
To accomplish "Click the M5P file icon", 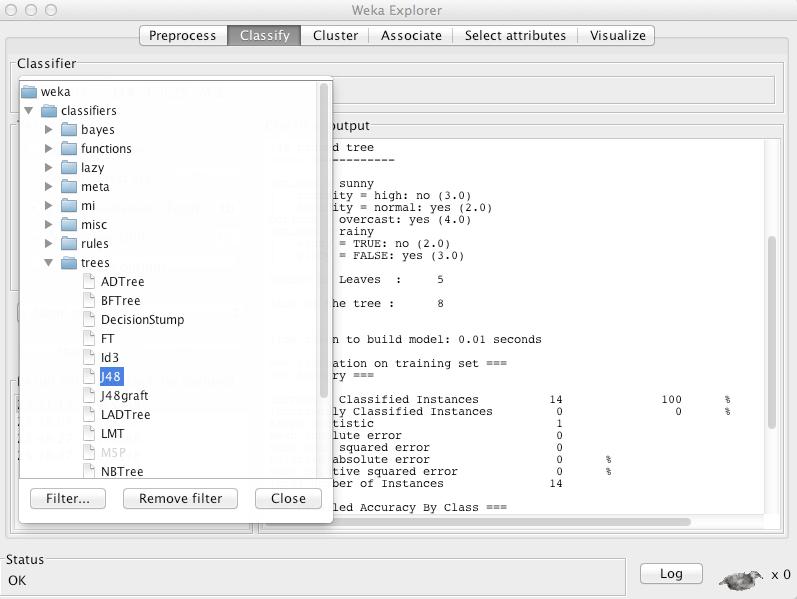I will coord(89,452).
